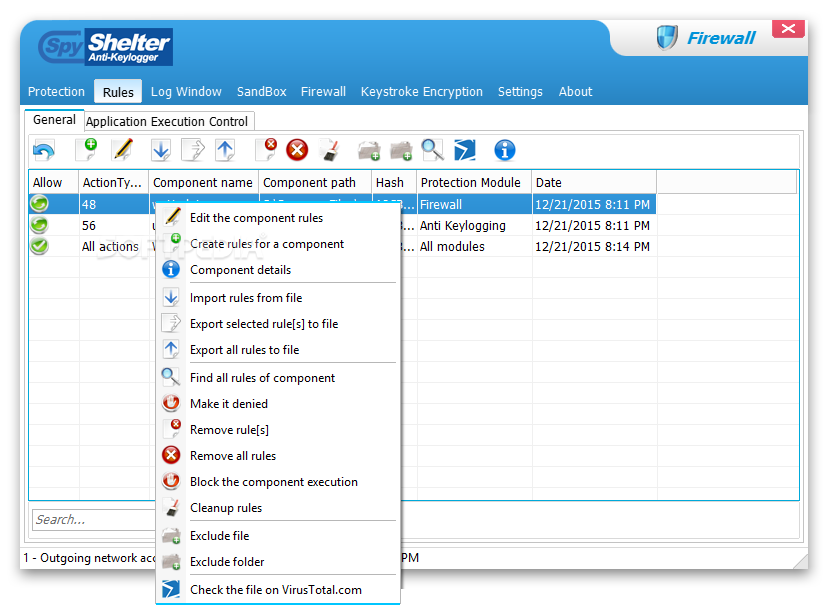
Task: Open the Log Window tab
Action: pyautogui.click(x=186, y=91)
